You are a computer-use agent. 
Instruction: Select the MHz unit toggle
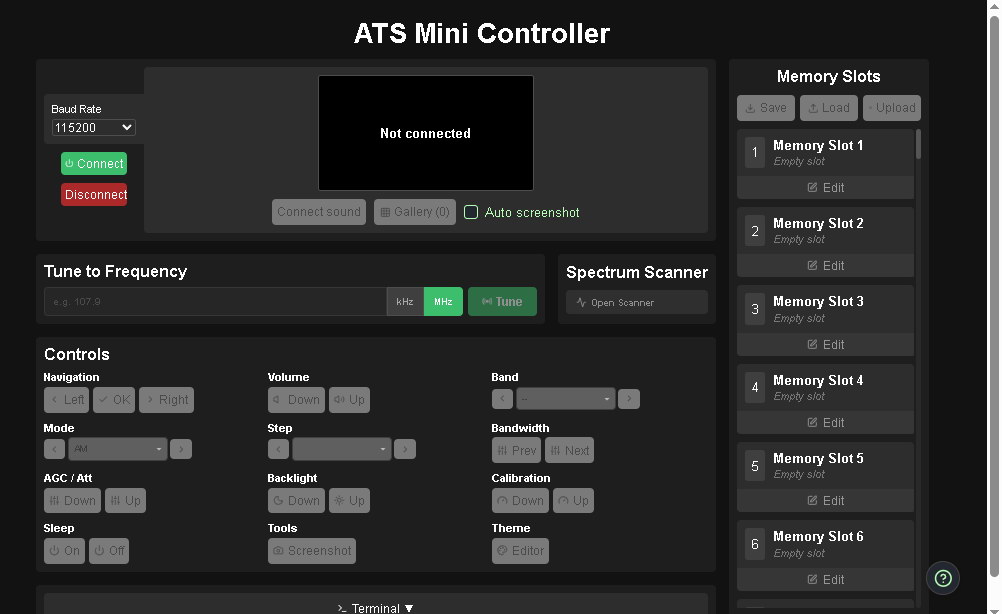(443, 302)
